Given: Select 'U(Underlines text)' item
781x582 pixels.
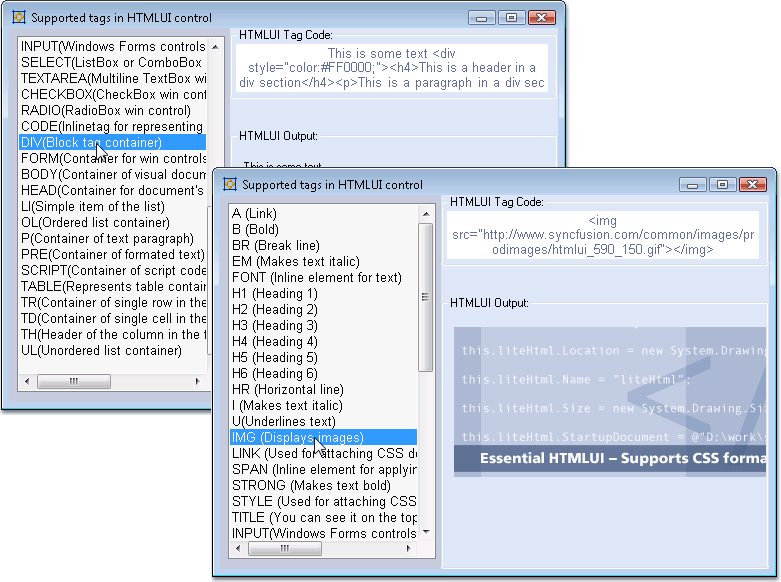Looking at the screenshot, I should [324, 421].
